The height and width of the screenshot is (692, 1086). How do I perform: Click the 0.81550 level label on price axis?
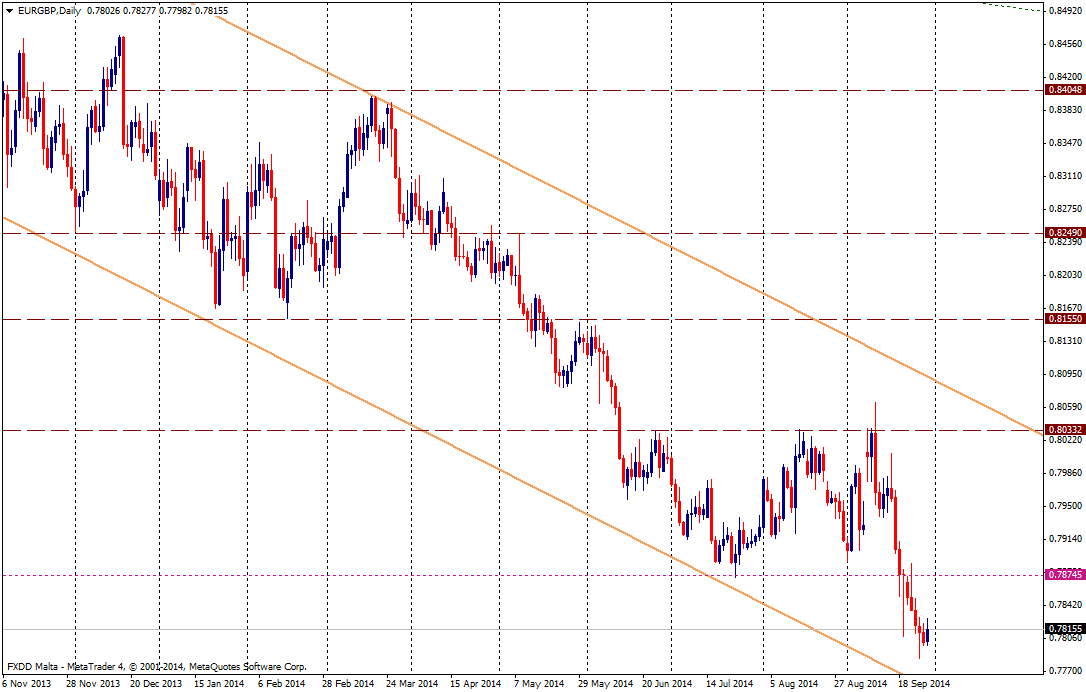tap(1063, 319)
